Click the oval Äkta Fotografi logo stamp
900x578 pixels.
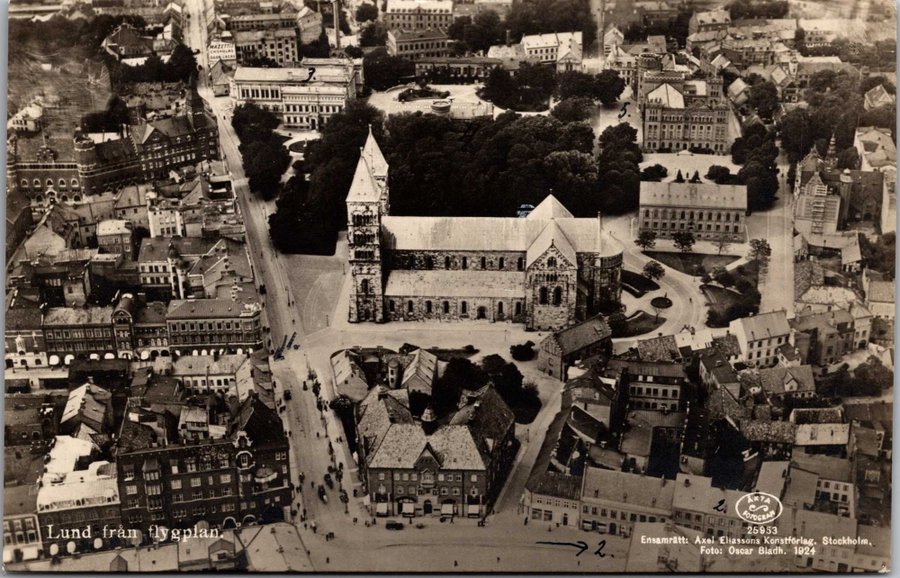coord(758,507)
